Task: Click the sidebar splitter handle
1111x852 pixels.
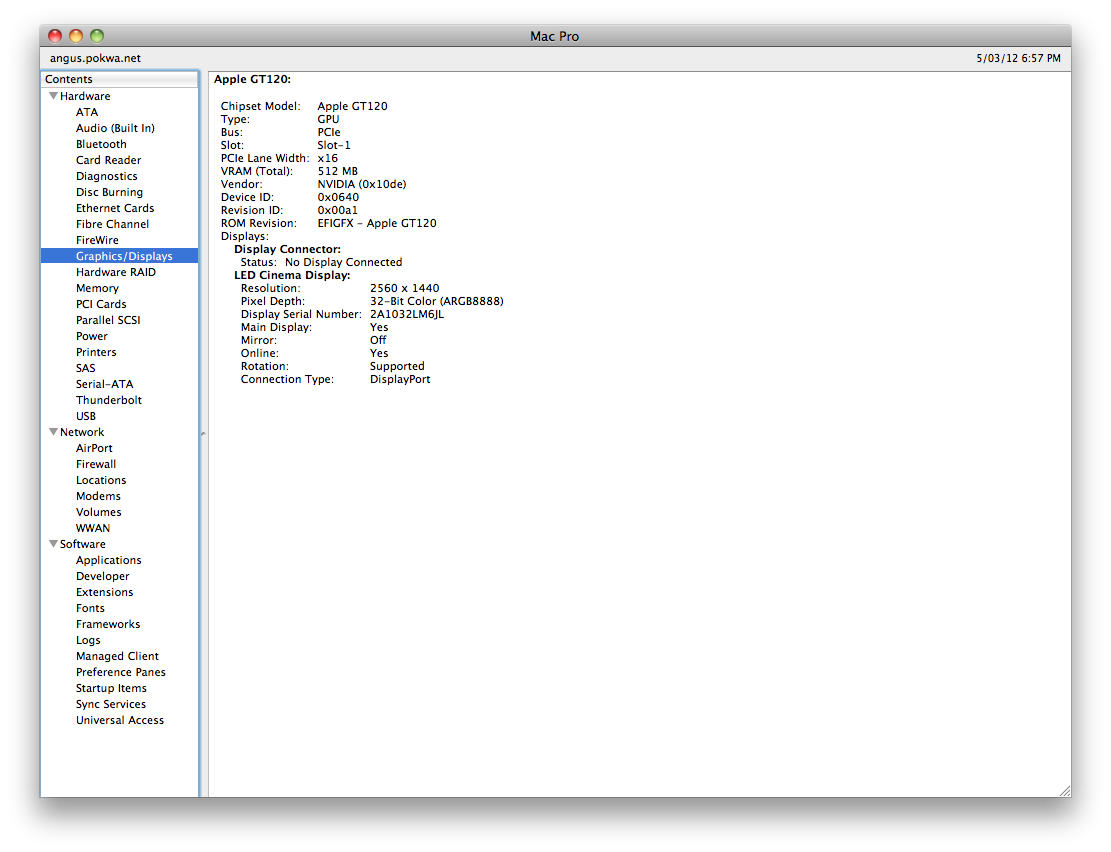Action: [203, 433]
